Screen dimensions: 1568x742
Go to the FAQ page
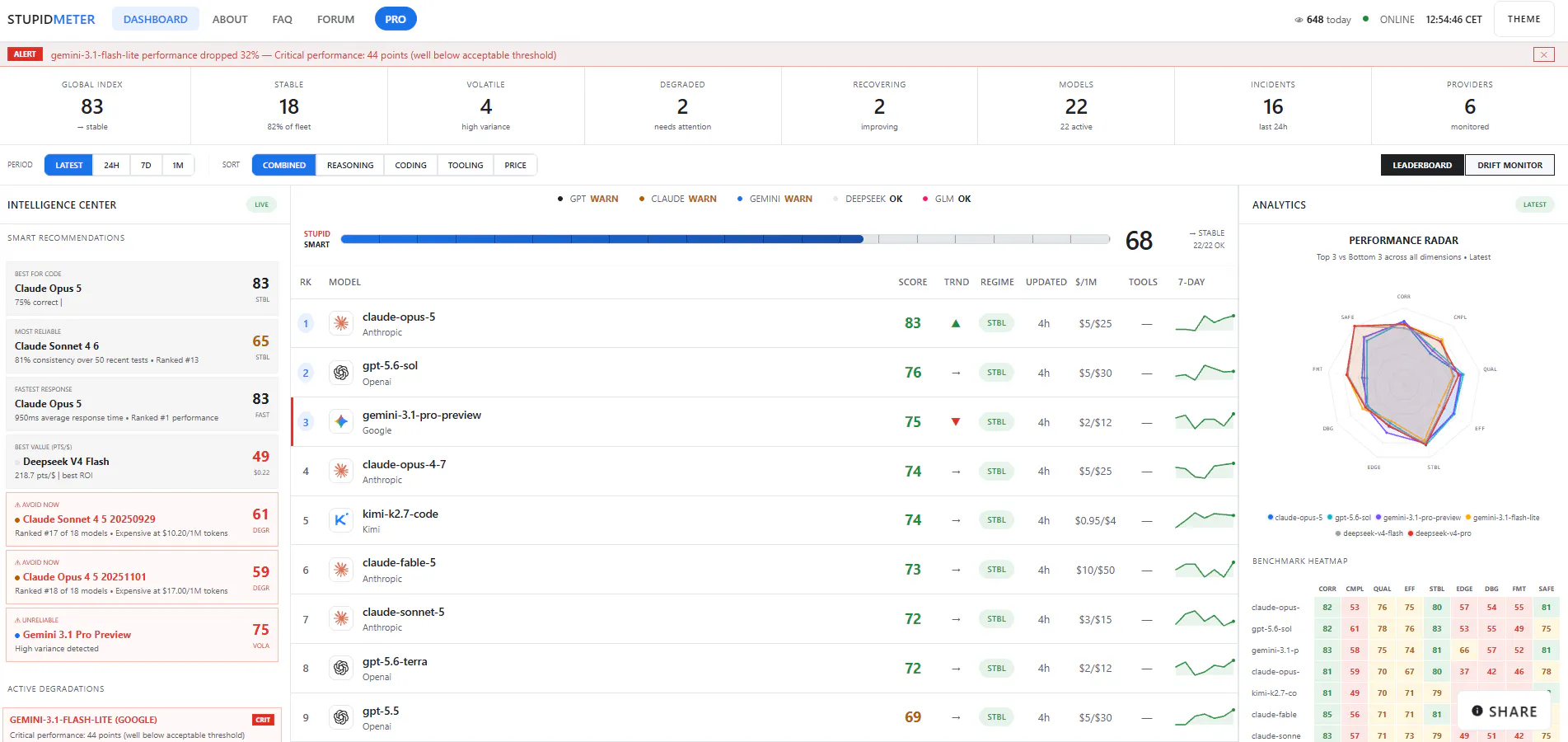coord(282,19)
